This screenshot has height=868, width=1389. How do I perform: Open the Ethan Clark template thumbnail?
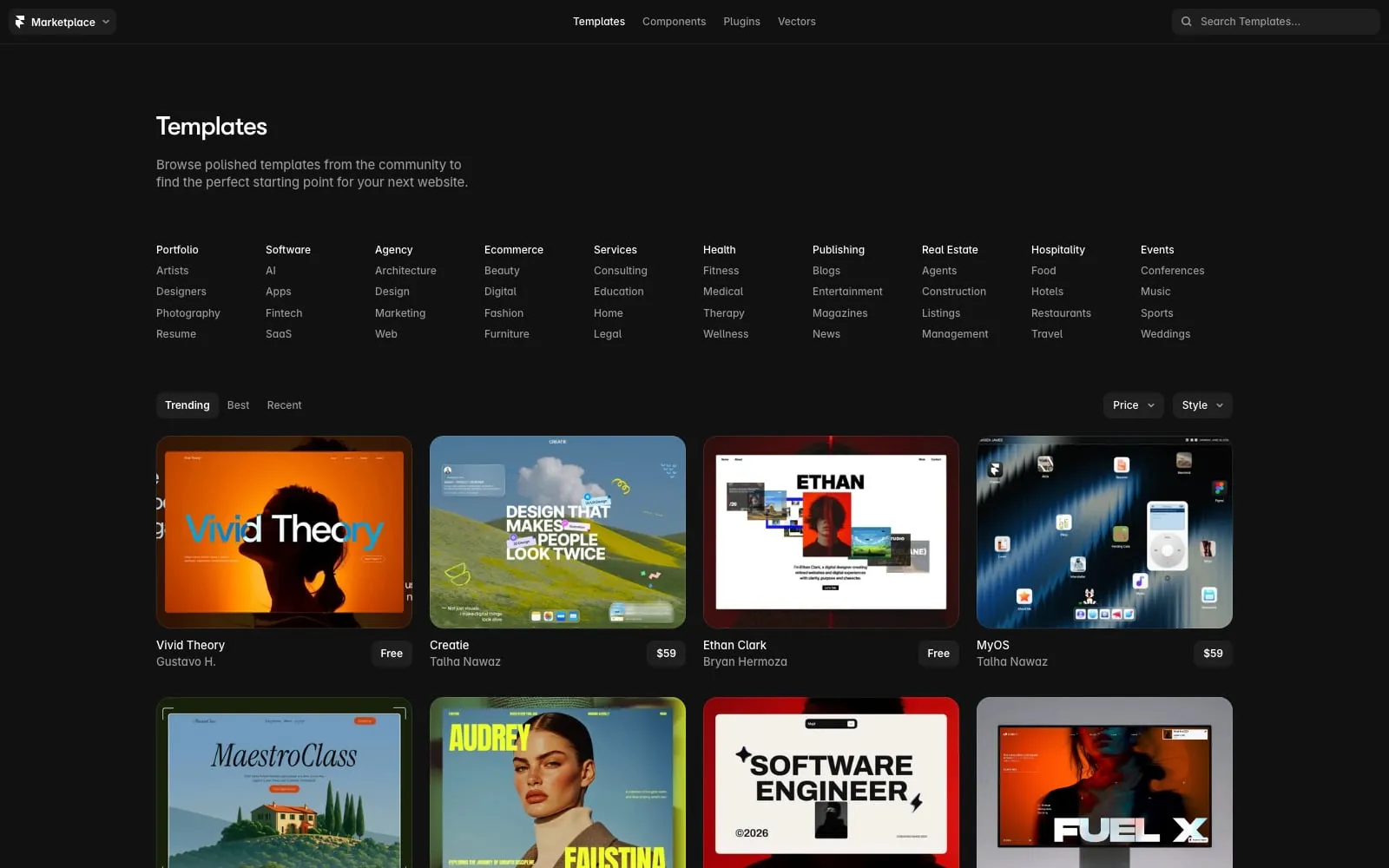[x=831, y=532]
